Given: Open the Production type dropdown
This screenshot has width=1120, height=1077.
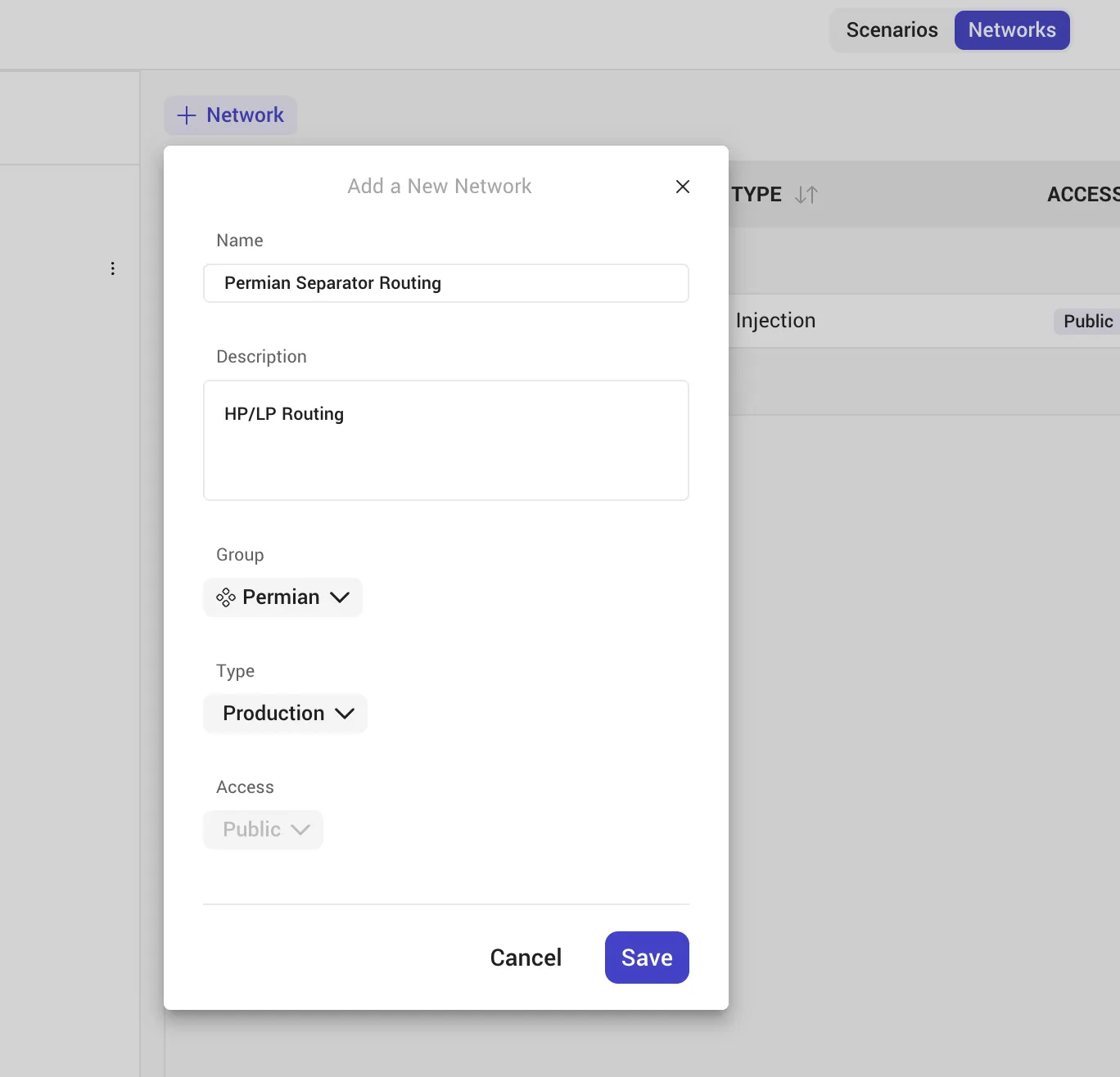Looking at the screenshot, I should point(285,714).
